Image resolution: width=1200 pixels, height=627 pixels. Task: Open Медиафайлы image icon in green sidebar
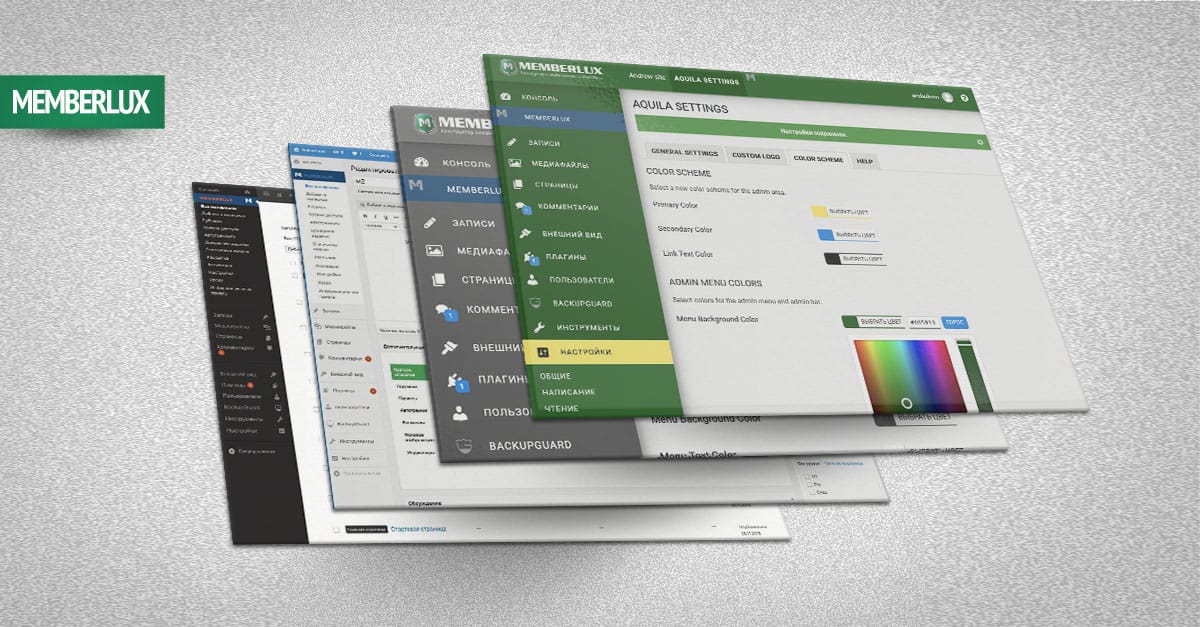point(514,163)
